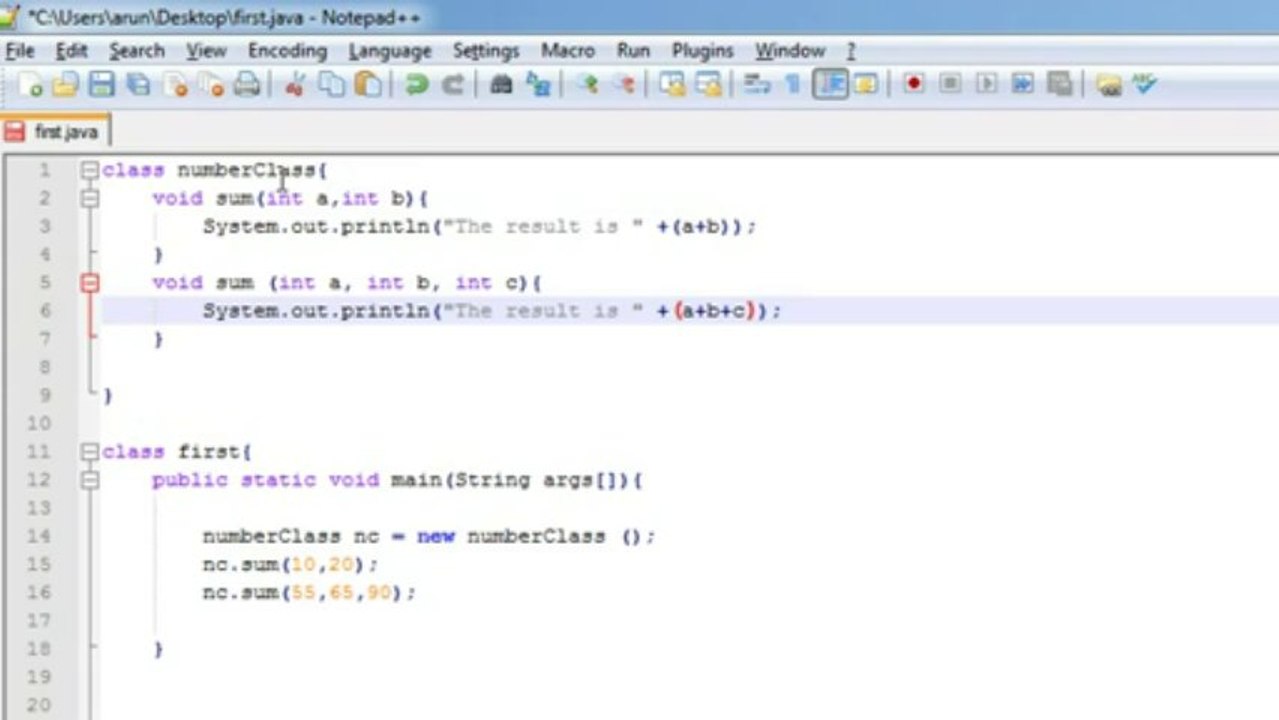Screen dimensions: 1279x720
Task: Click Synchronize Horizontal Scrolling icon
Action: [x=708, y=85]
